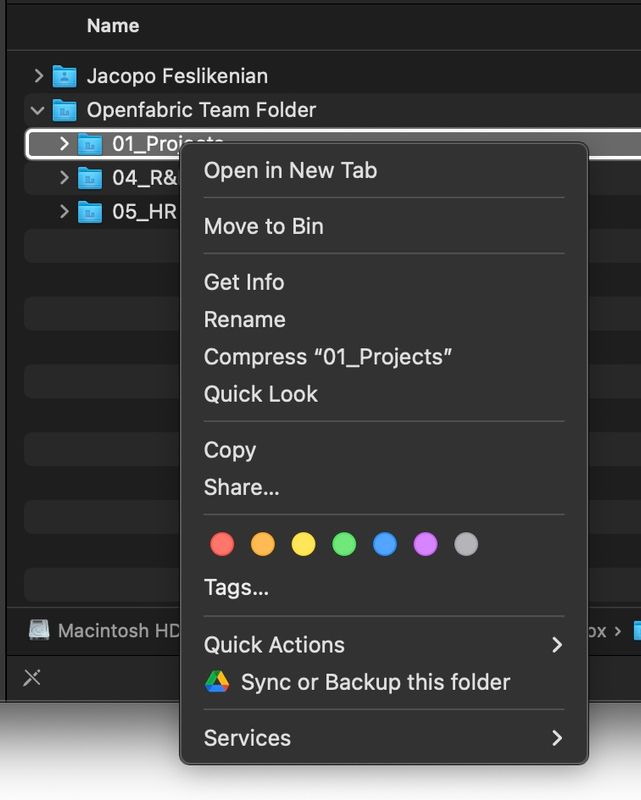Collapse the Openfabric Team Folder

[x=38, y=110]
